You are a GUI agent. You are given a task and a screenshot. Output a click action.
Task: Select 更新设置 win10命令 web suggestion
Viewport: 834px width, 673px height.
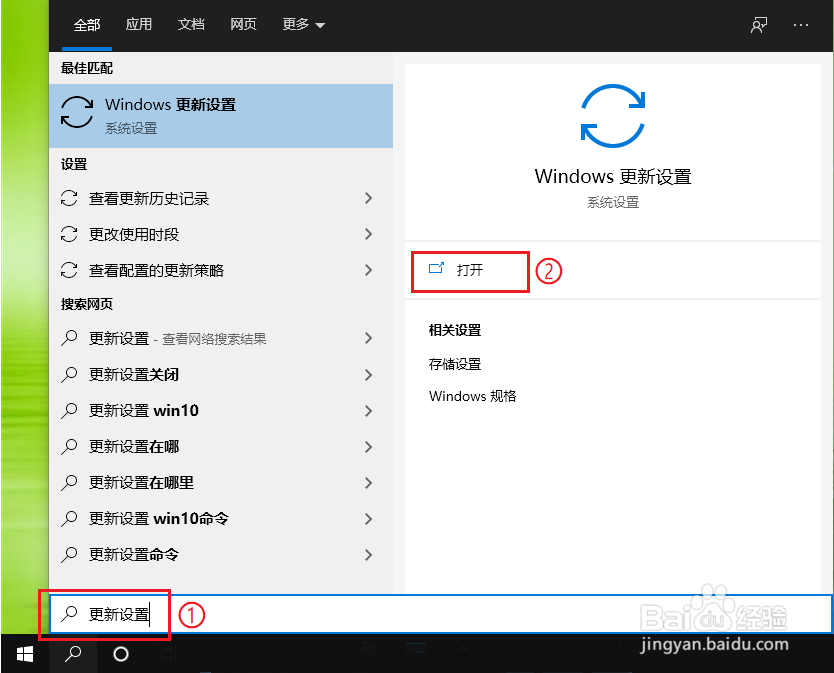pos(221,519)
